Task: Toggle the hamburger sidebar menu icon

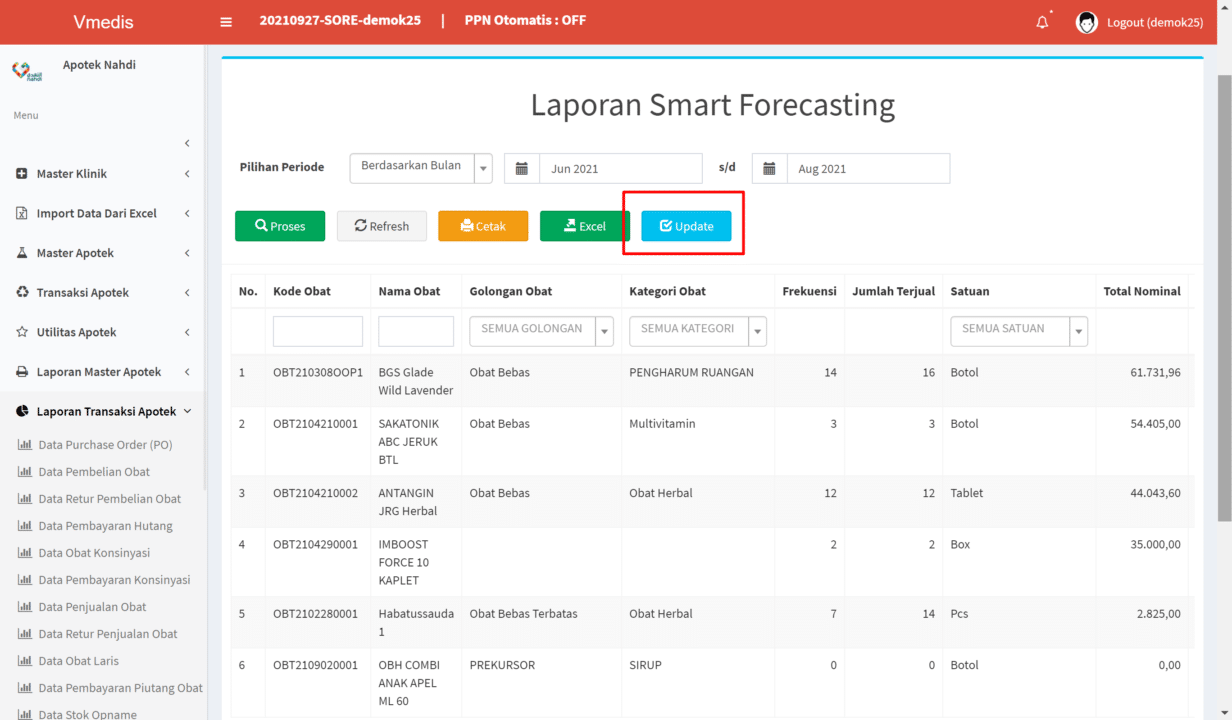Action: pos(226,22)
